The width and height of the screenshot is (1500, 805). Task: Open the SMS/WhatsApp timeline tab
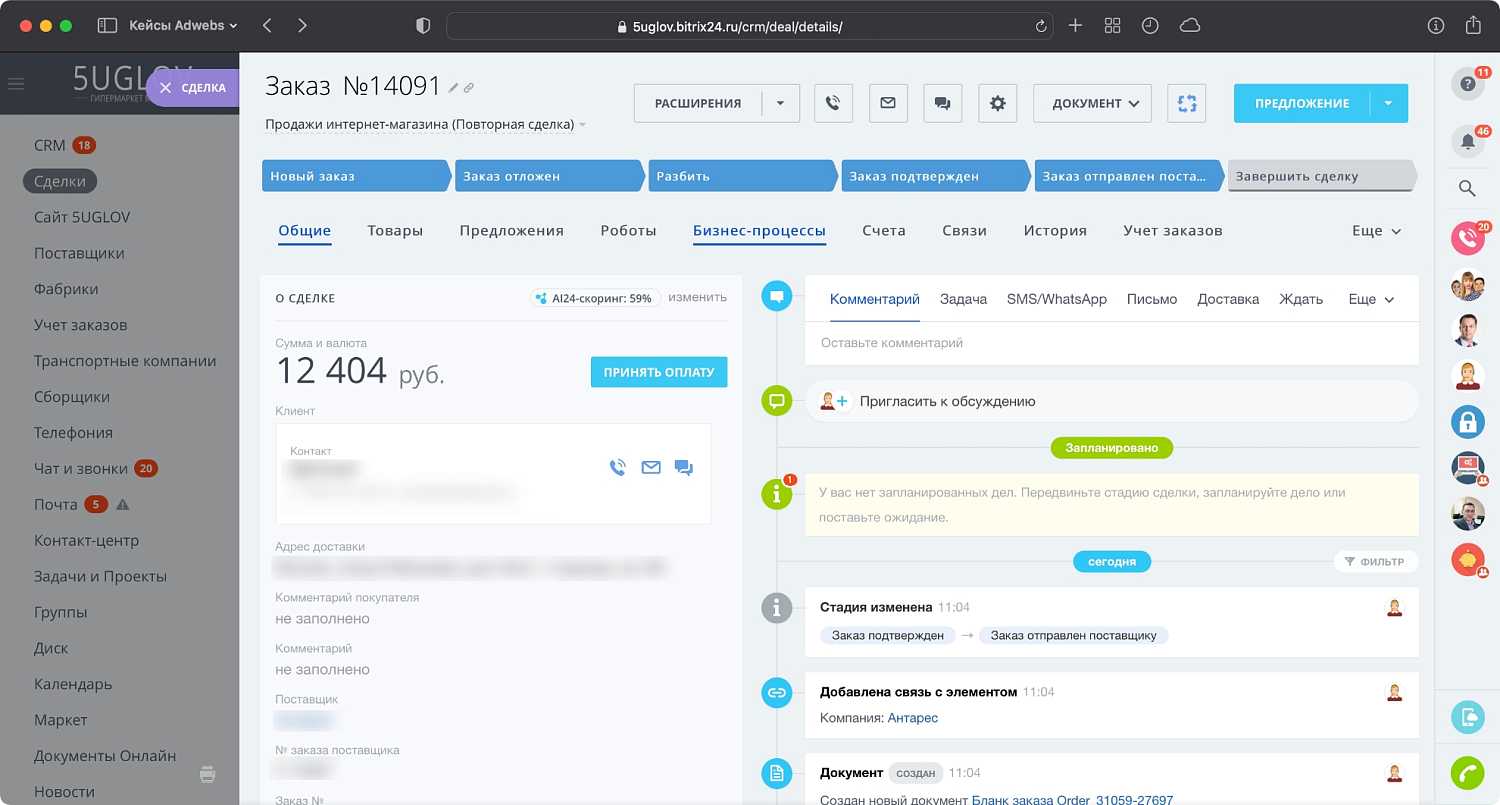coord(1057,298)
